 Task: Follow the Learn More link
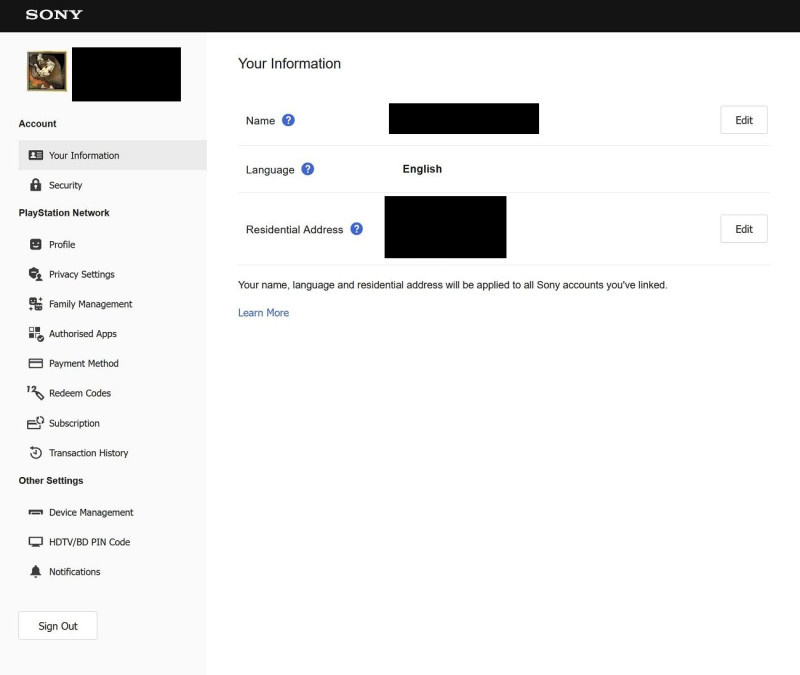[x=263, y=313]
